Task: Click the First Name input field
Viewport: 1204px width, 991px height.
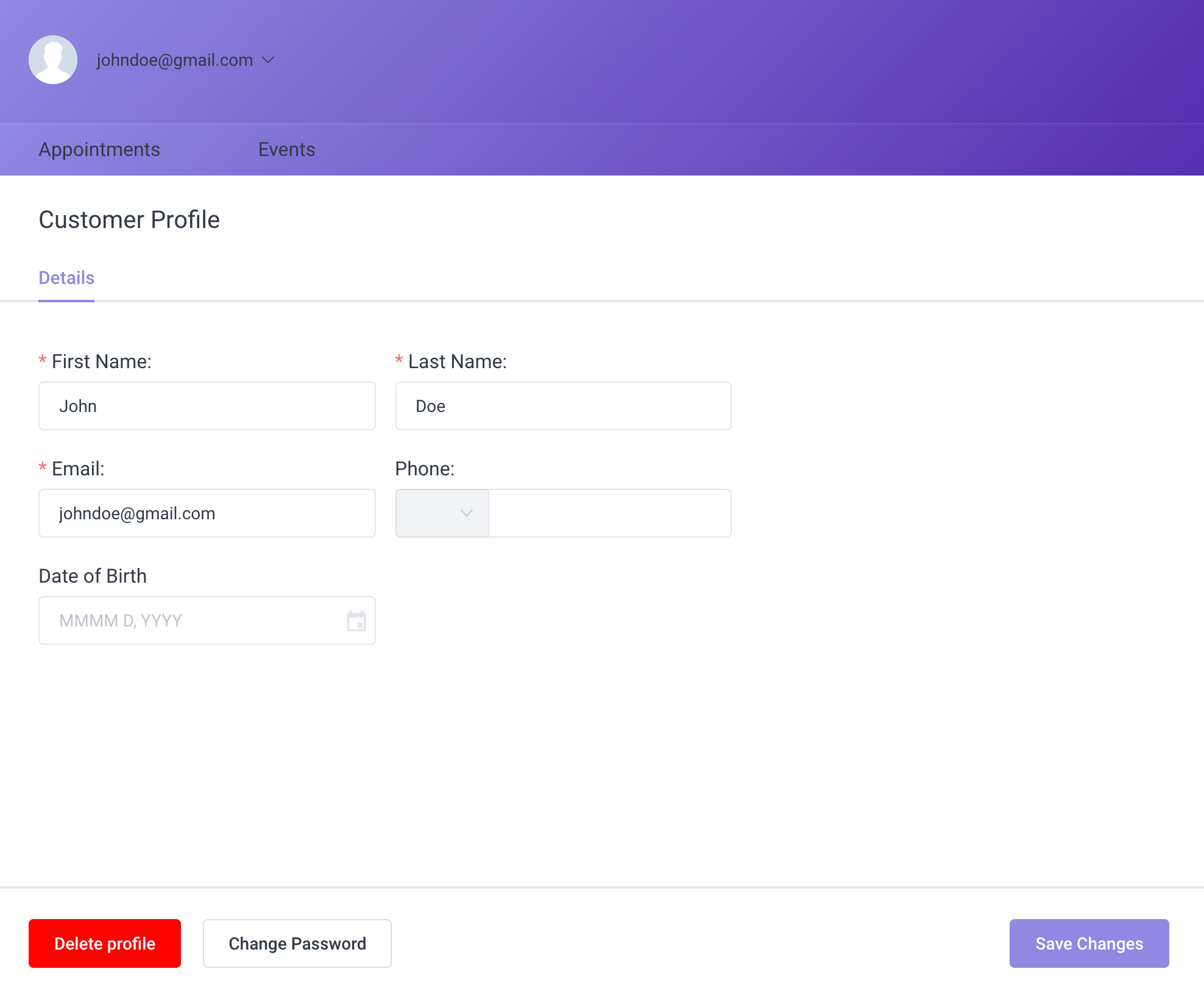Action: pyautogui.click(x=207, y=406)
